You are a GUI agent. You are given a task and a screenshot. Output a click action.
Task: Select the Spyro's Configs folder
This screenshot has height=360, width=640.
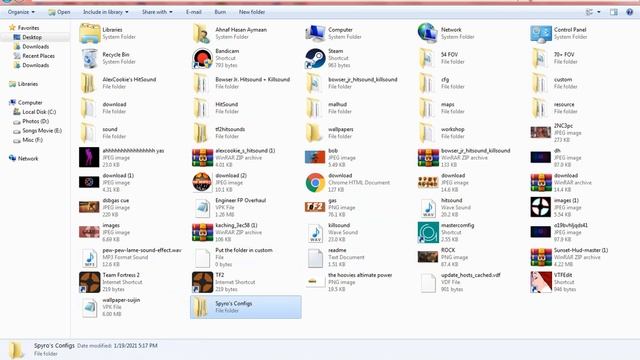246,307
